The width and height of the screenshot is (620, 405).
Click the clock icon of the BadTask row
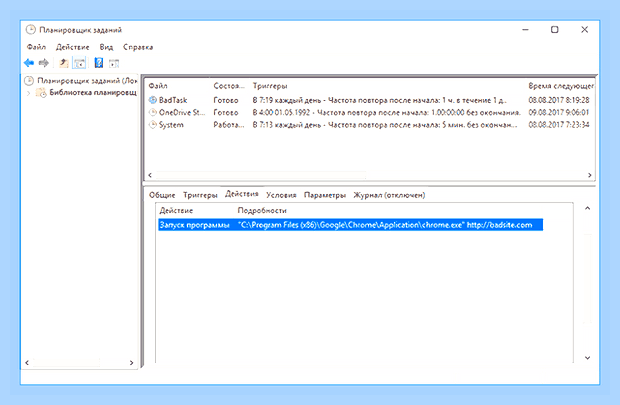(x=153, y=100)
